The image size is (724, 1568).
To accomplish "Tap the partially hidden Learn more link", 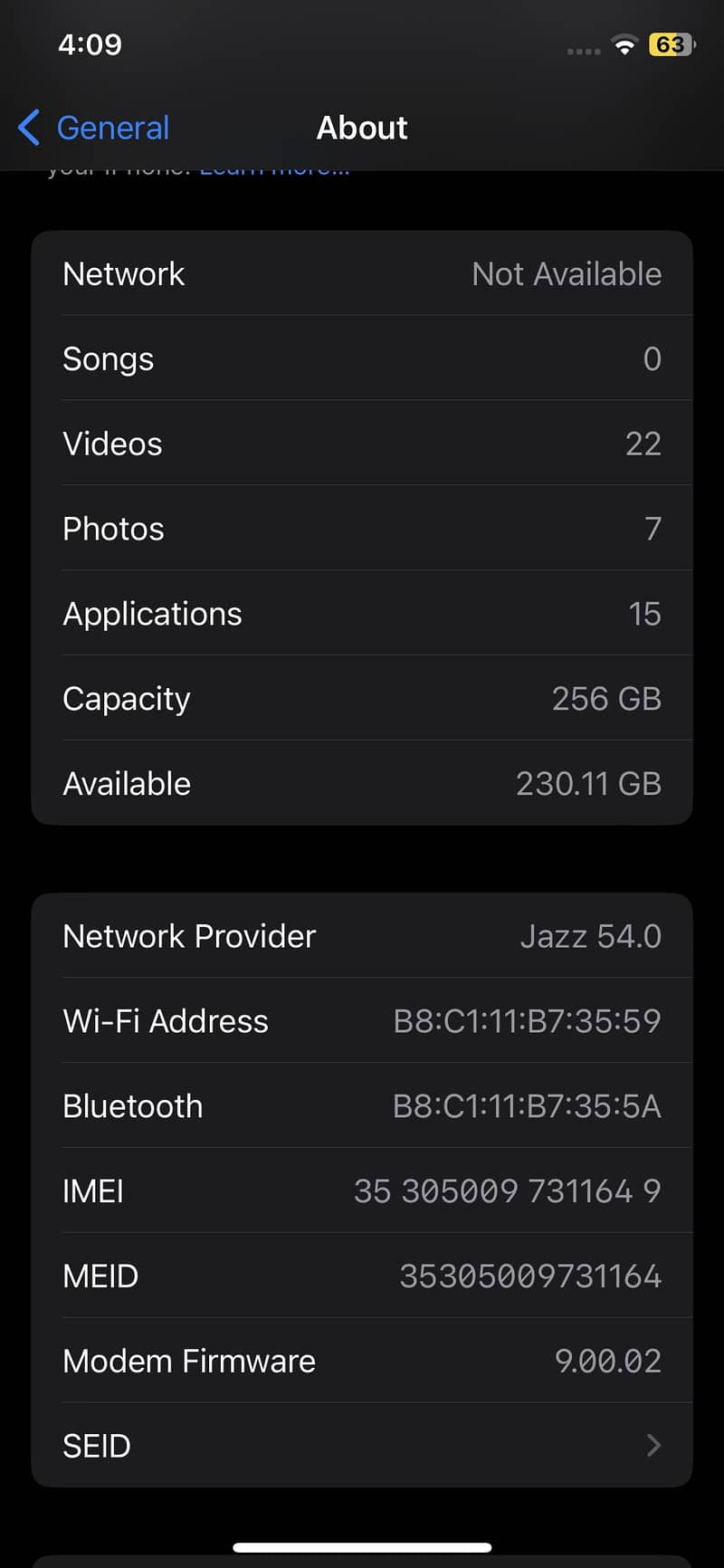I will click(x=274, y=170).
